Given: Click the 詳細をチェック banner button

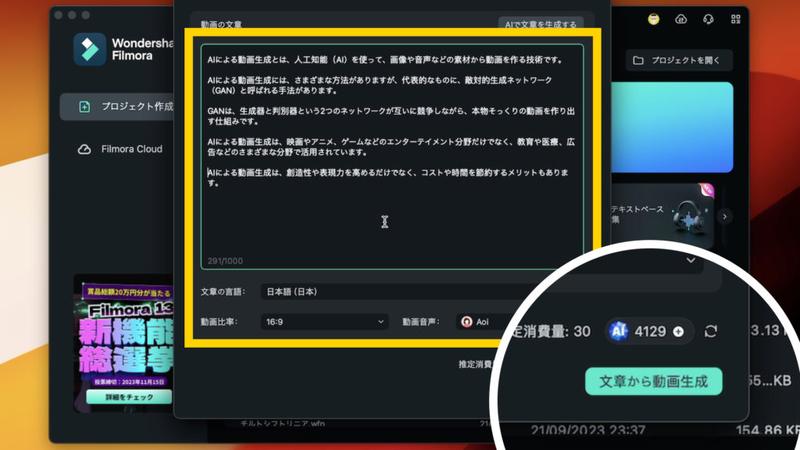Looking at the screenshot, I should point(129,397).
